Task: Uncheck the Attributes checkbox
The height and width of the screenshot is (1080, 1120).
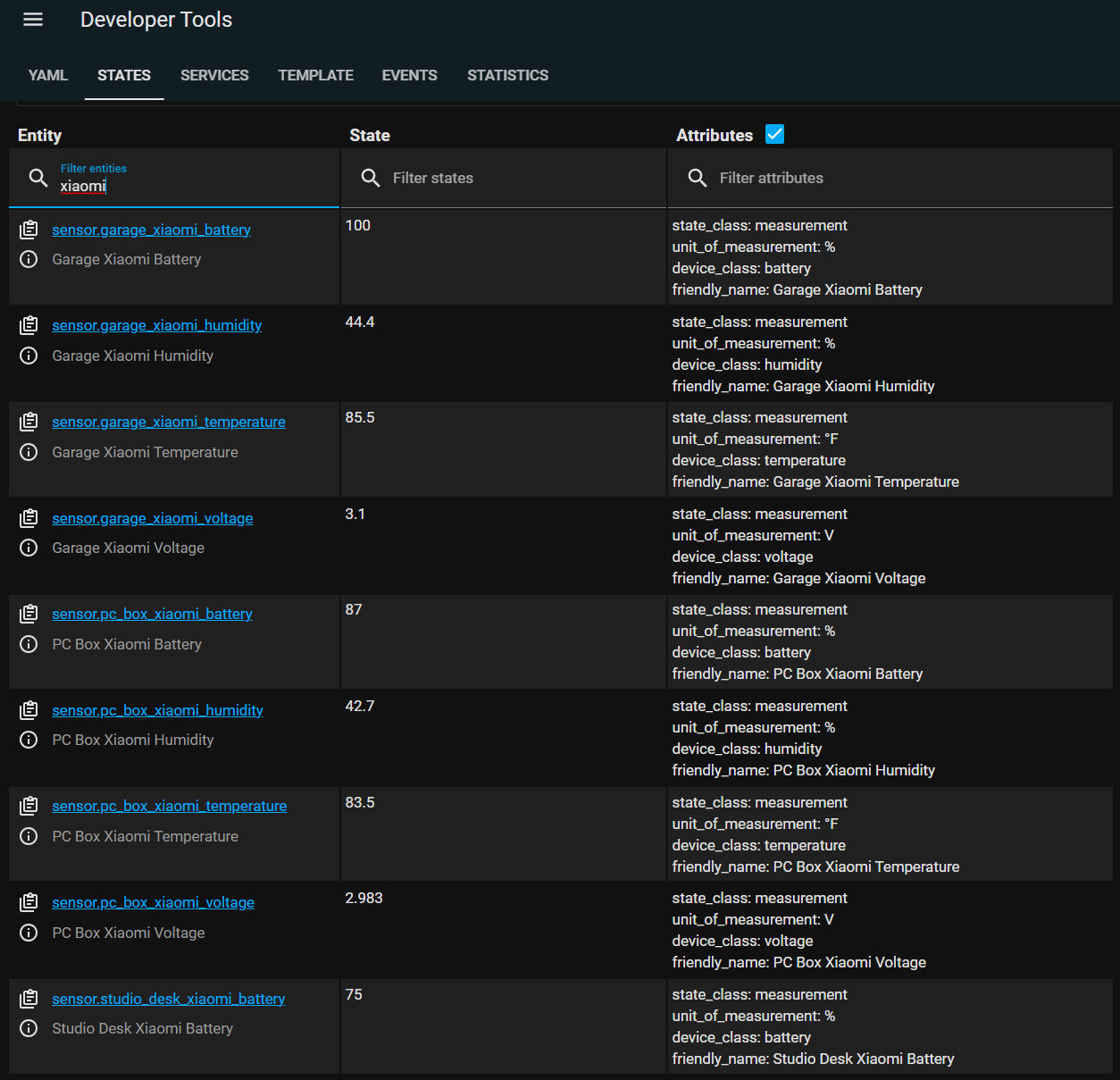Action: pyautogui.click(x=775, y=134)
